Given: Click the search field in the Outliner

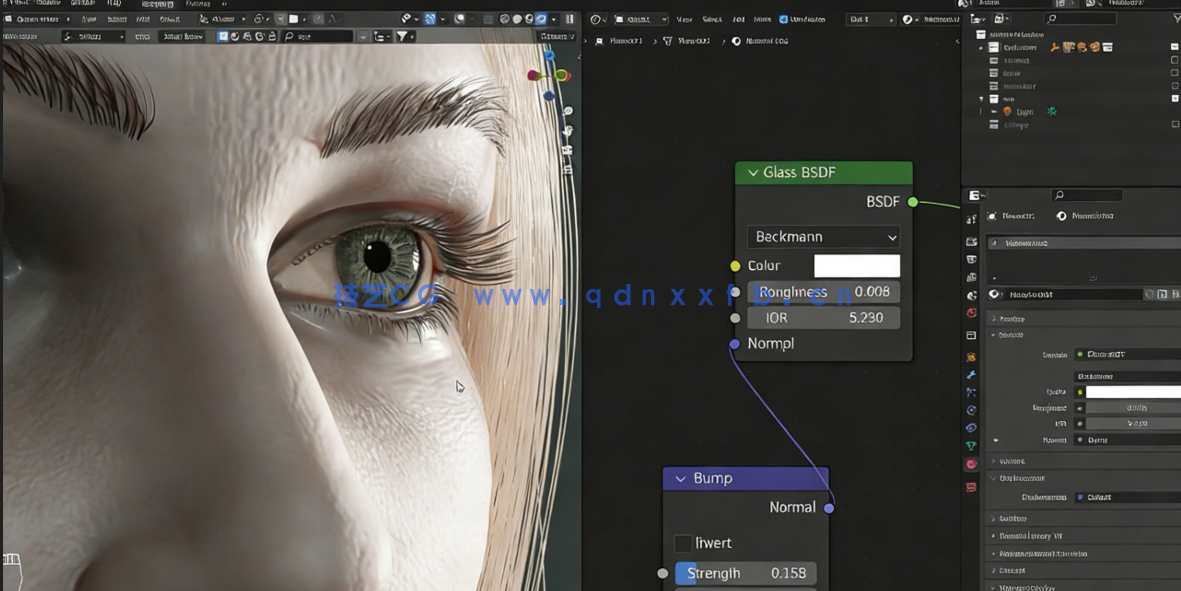Looking at the screenshot, I should coord(1080,18).
